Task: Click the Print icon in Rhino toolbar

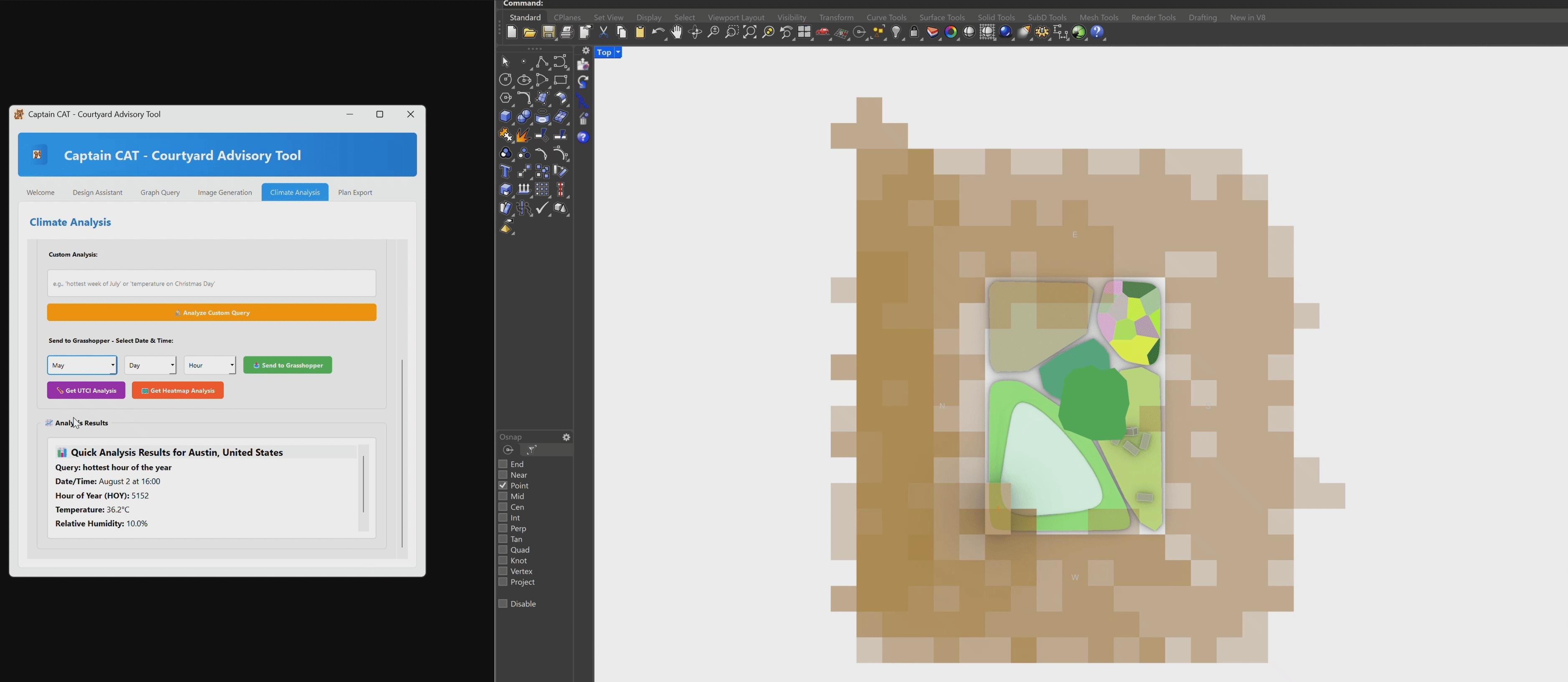Action: click(567, 32)
